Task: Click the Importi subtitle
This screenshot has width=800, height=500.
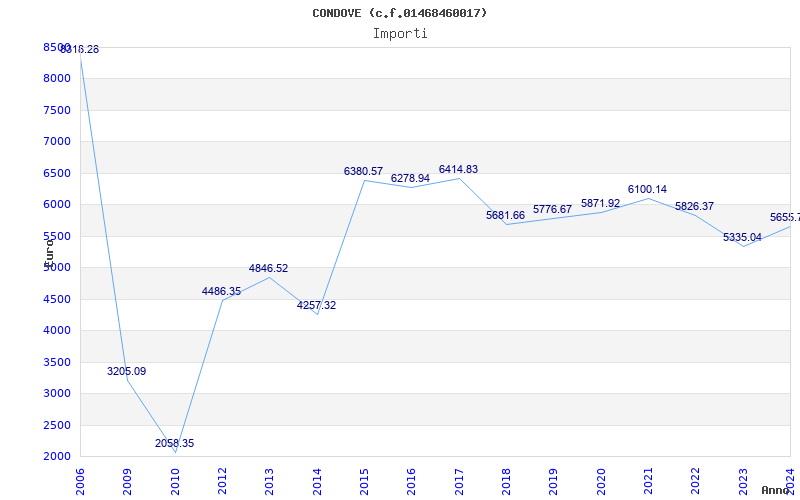Action: point(399,34)
